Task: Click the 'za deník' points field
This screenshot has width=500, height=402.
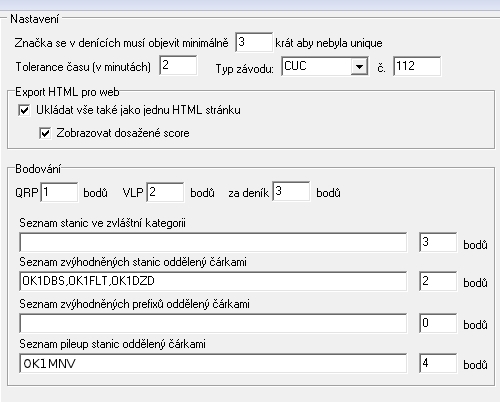Action: pos(291,191)
